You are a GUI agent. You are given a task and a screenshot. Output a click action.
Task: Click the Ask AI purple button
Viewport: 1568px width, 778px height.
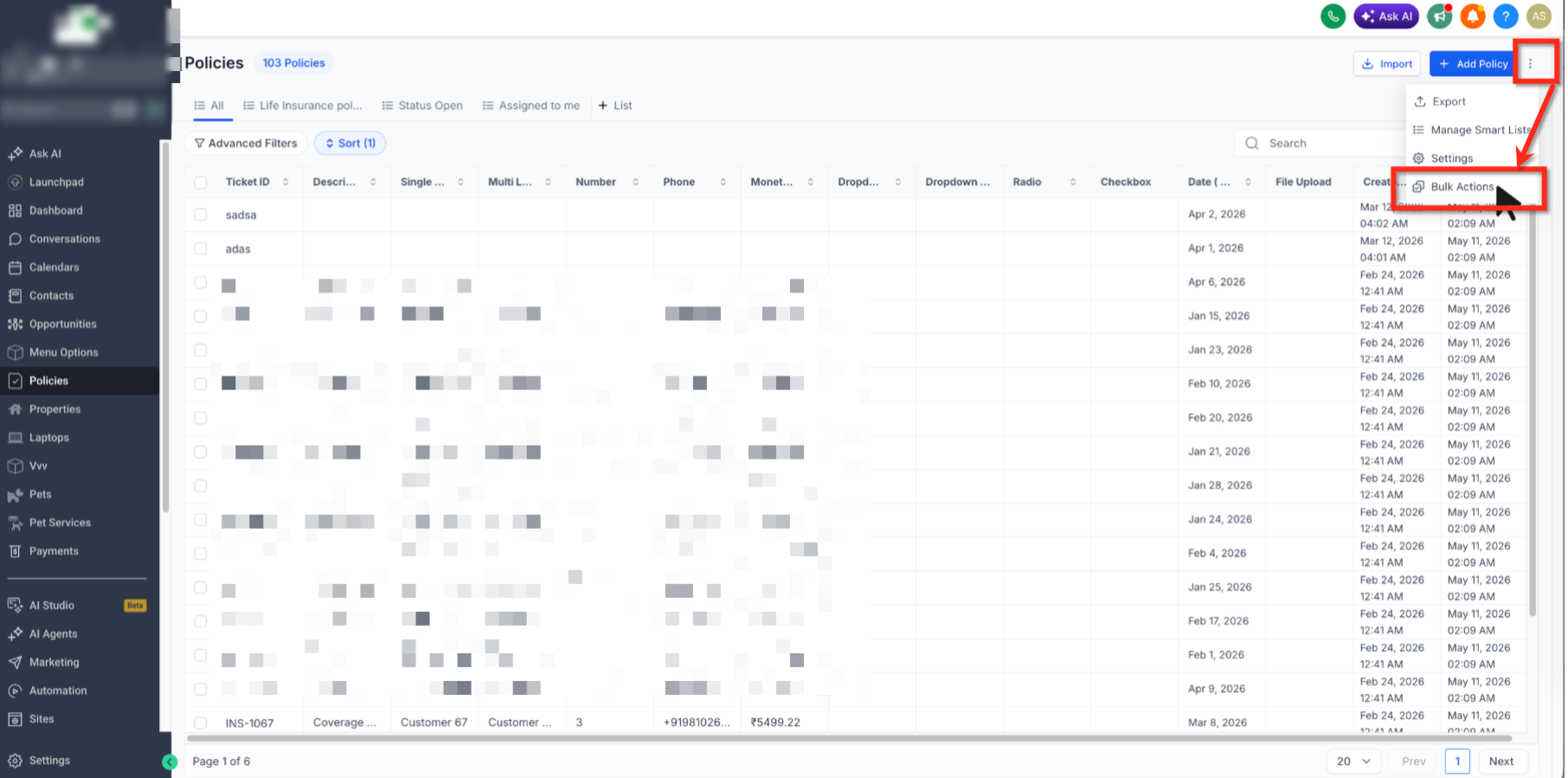[1386, 16]
